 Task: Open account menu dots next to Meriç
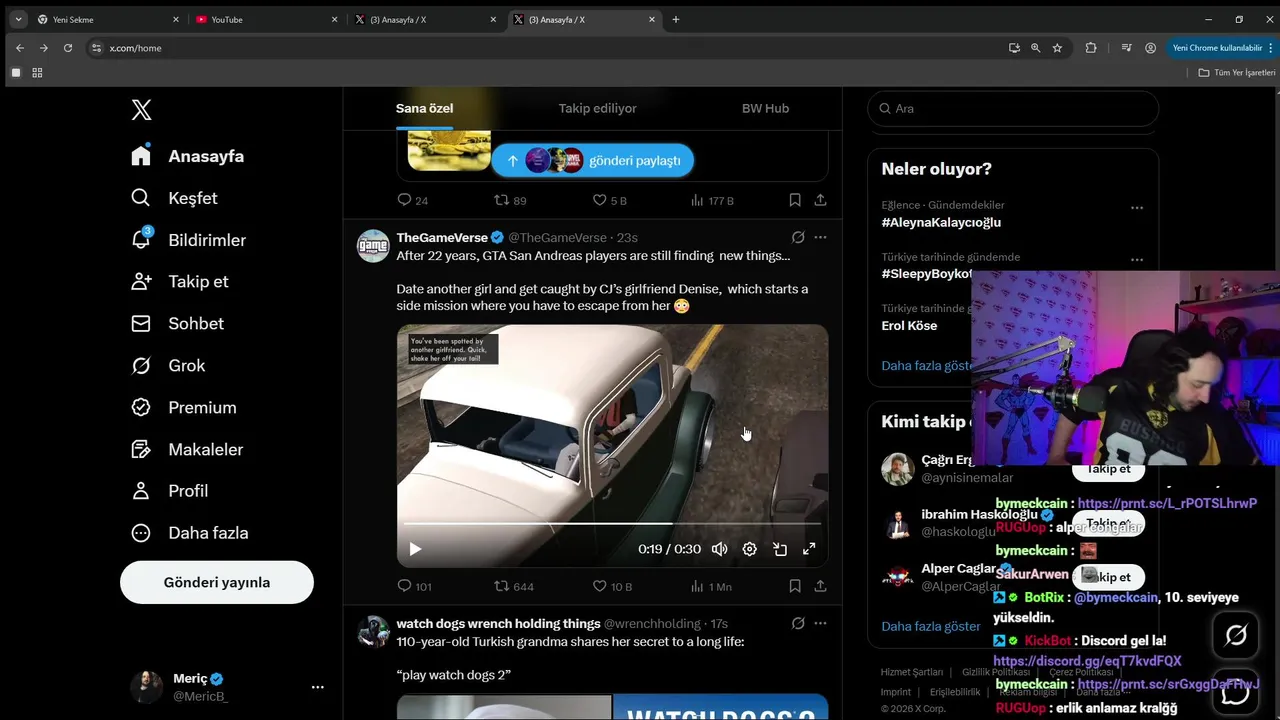317,687
